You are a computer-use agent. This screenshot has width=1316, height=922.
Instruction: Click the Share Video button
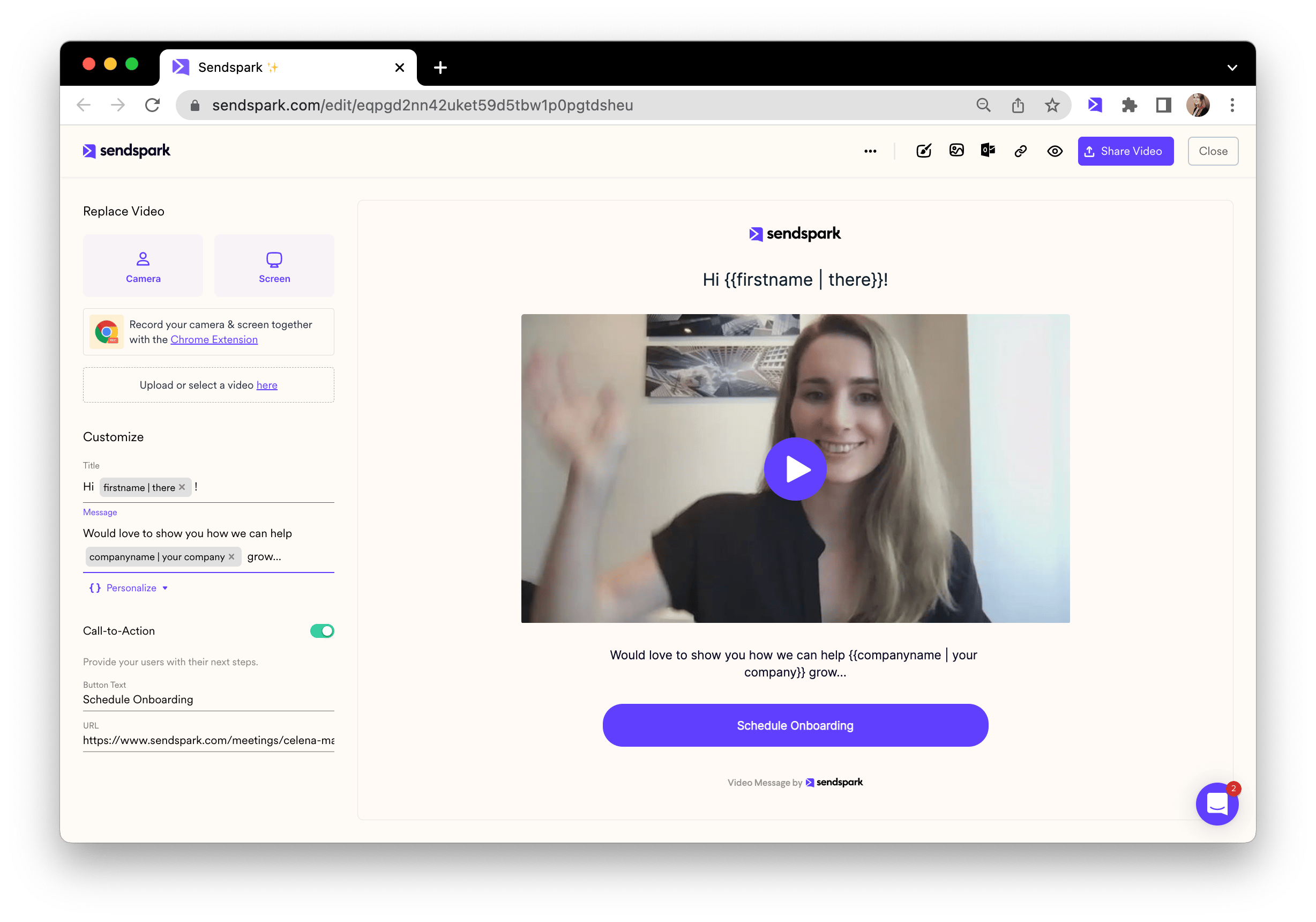(1125, 151)
